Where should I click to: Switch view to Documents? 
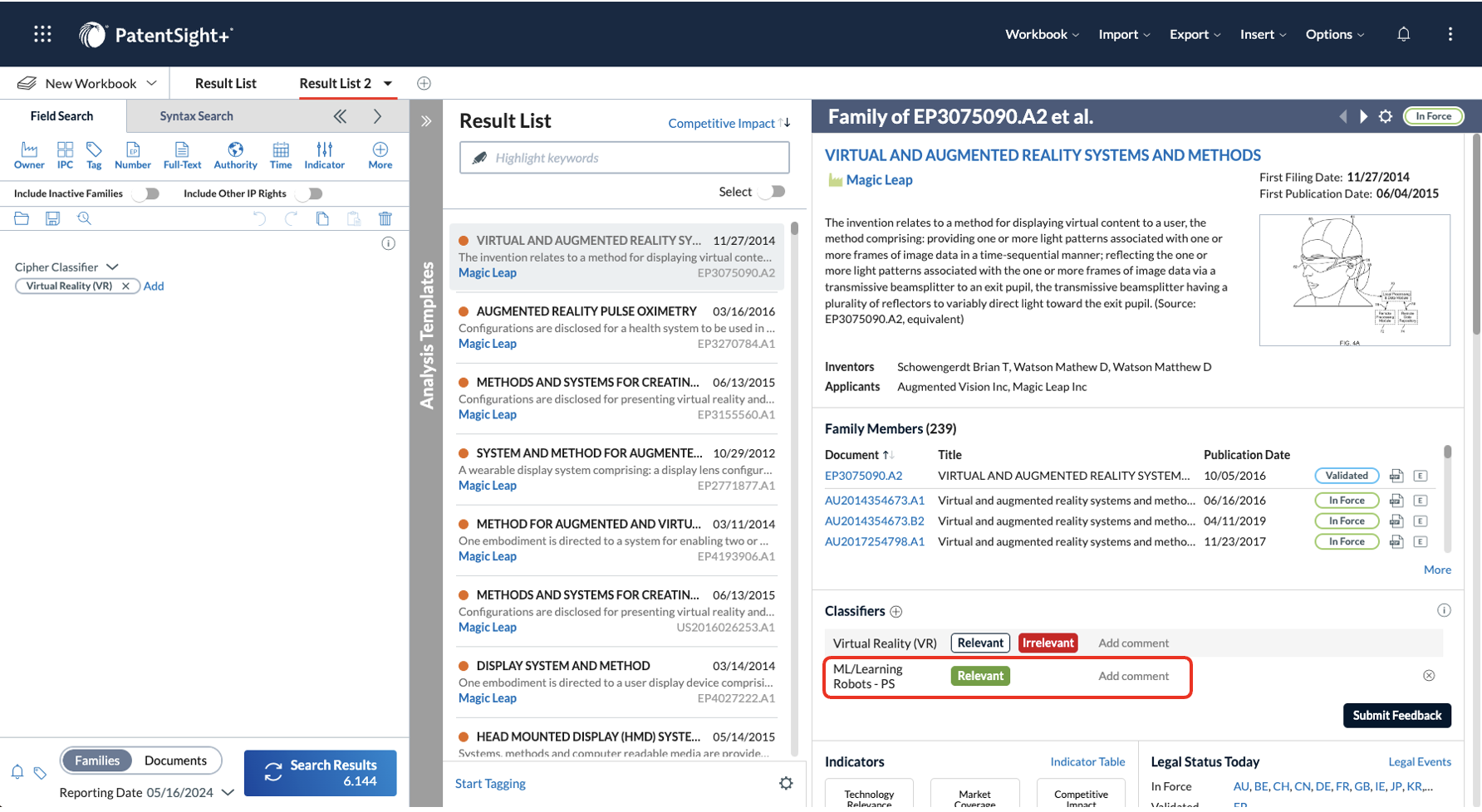coord(175,761)
